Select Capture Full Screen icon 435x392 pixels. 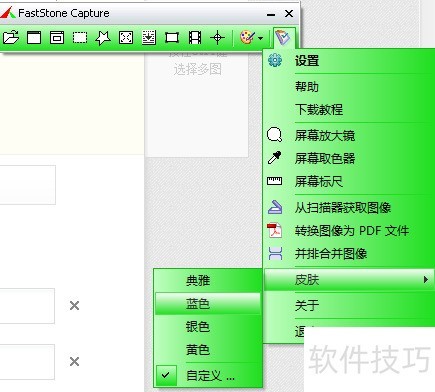[x=126, y=38]
